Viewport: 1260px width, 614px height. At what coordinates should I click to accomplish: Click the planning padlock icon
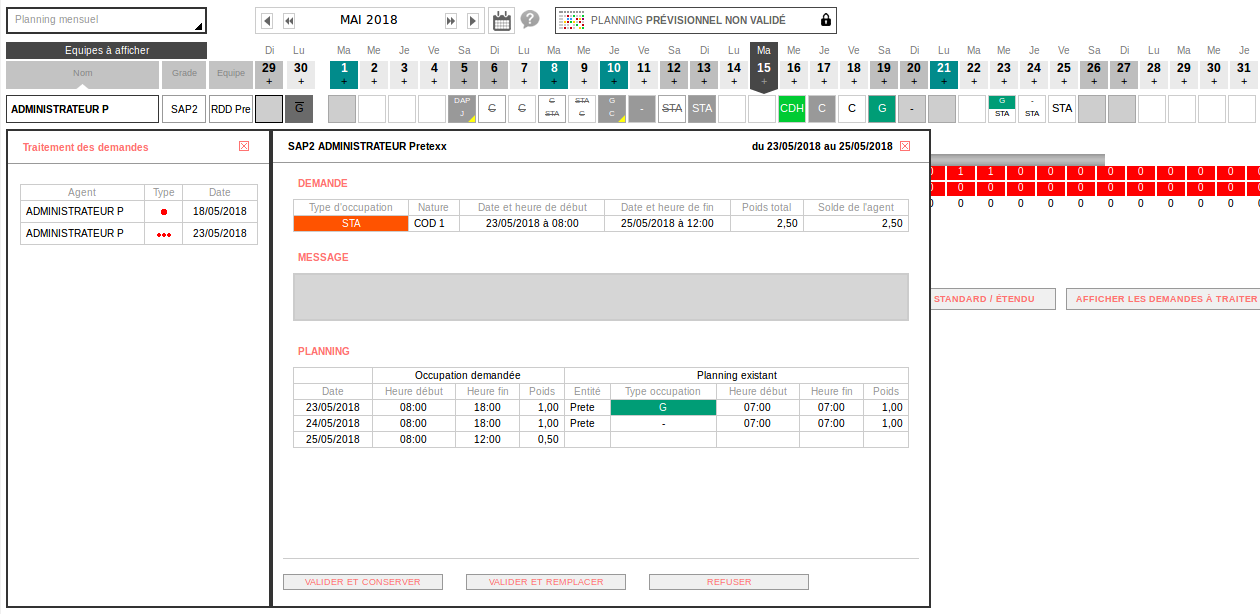click(825, 20)
